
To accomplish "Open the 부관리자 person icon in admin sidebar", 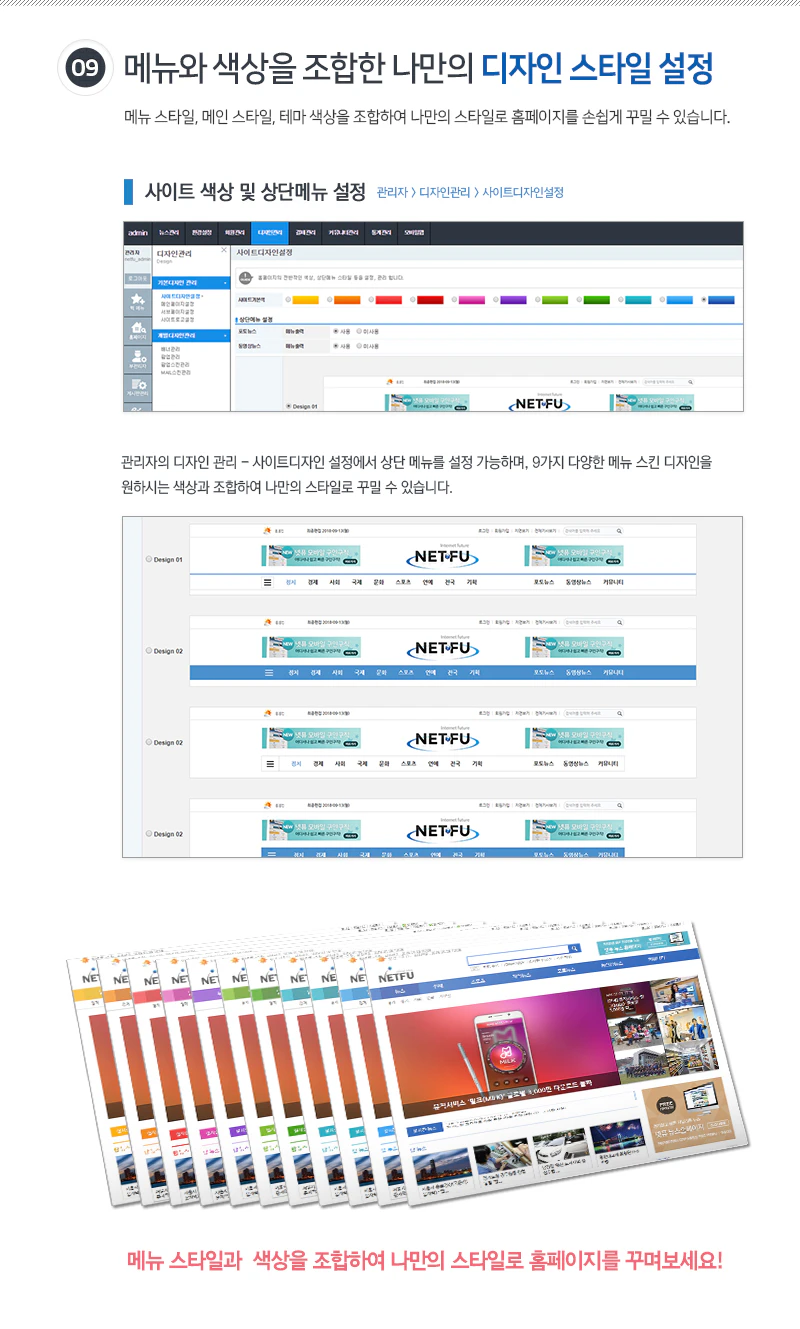I will point(137,356).
